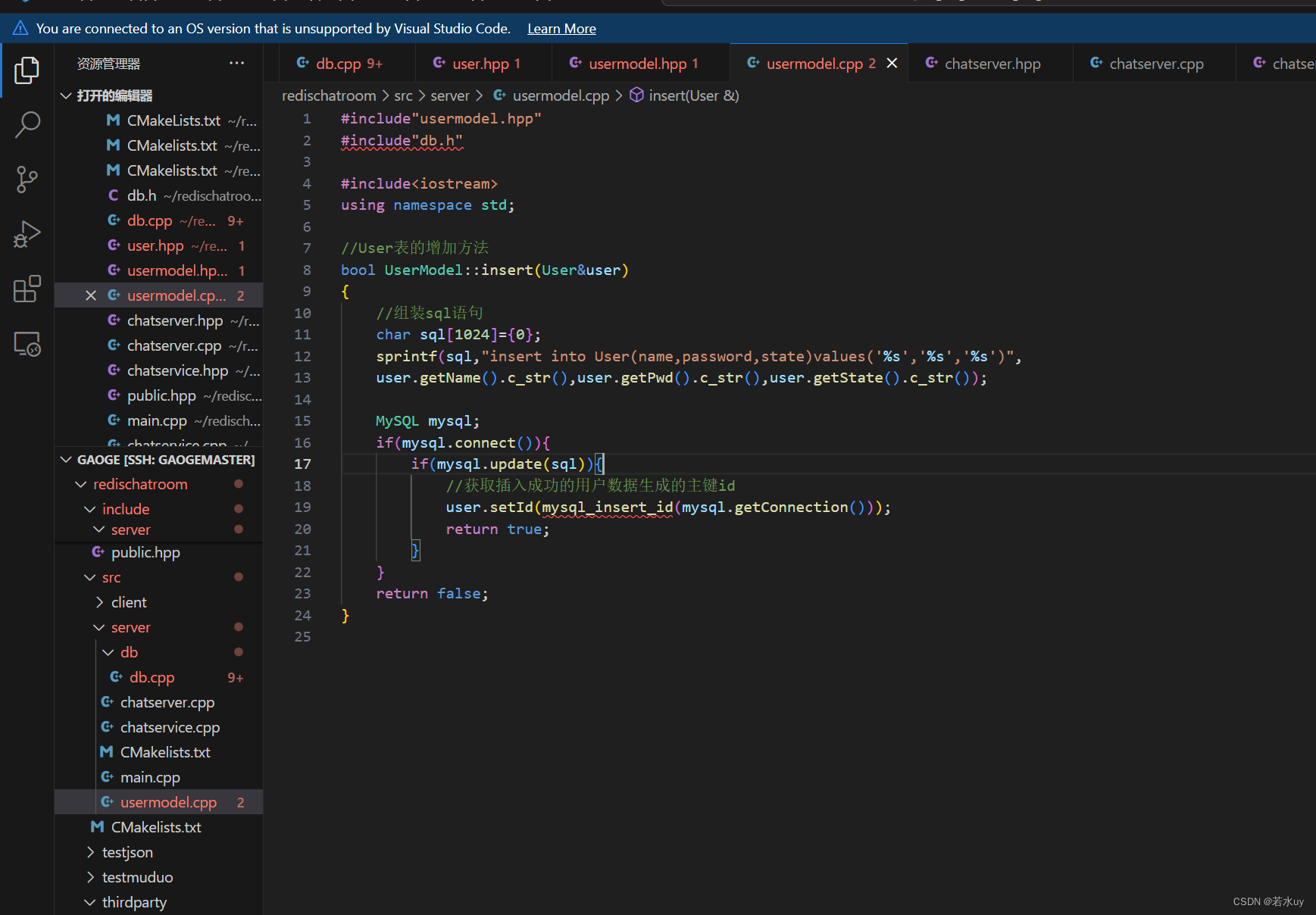The width and height of the screenshot is (1316, 915).
Task: Open the explorer panel more actions ellipsis
Action: [x=236, y=64]
